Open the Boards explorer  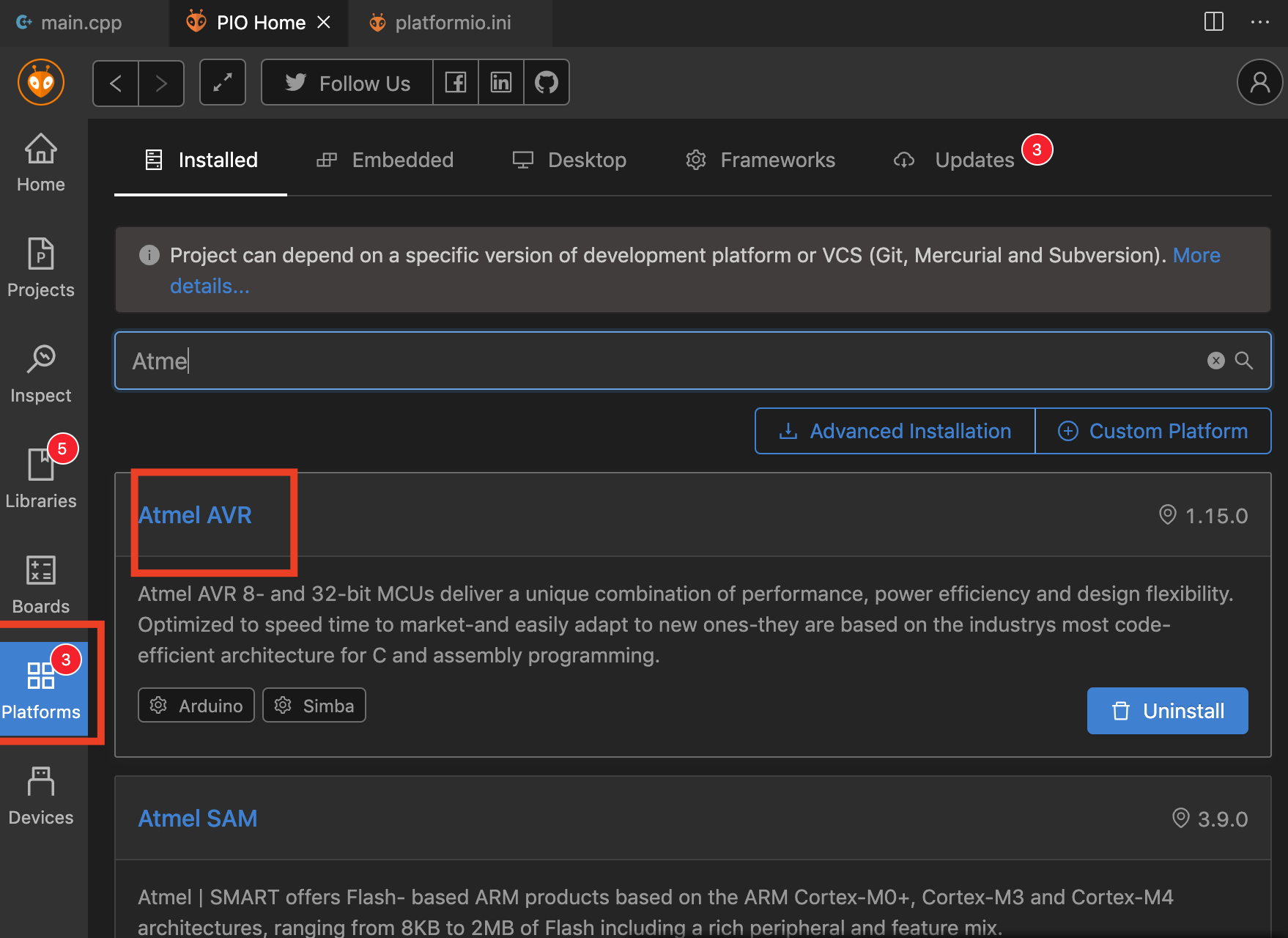click(41, 585)
